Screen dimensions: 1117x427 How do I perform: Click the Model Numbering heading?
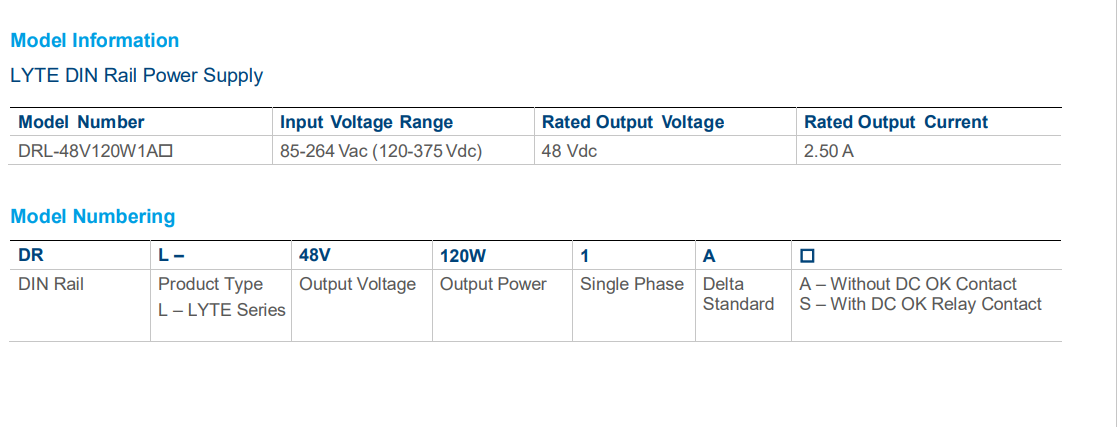pyautogui.click(x=93, y=217)
